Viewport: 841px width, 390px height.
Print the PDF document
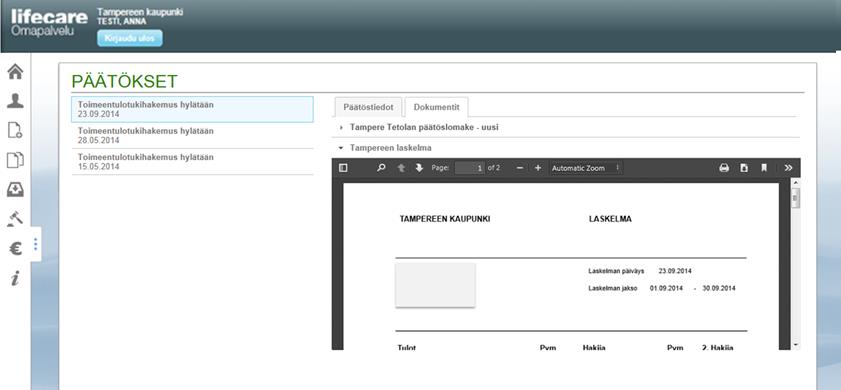coord(724,168)
